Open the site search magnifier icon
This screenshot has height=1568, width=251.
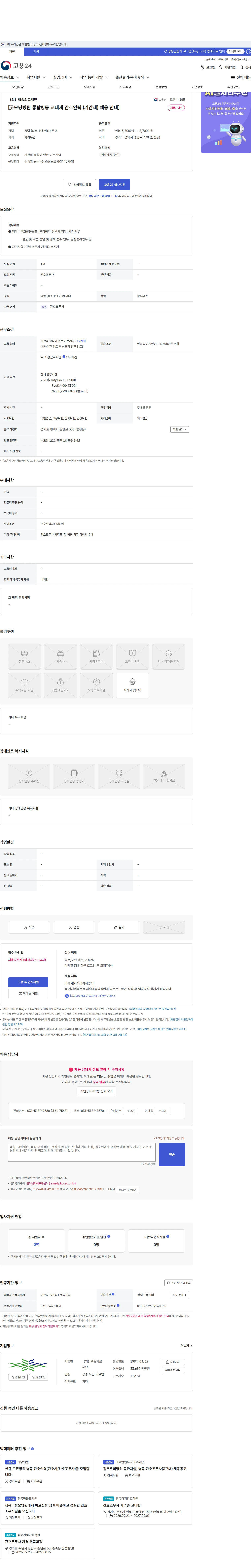tap(241, 67)
